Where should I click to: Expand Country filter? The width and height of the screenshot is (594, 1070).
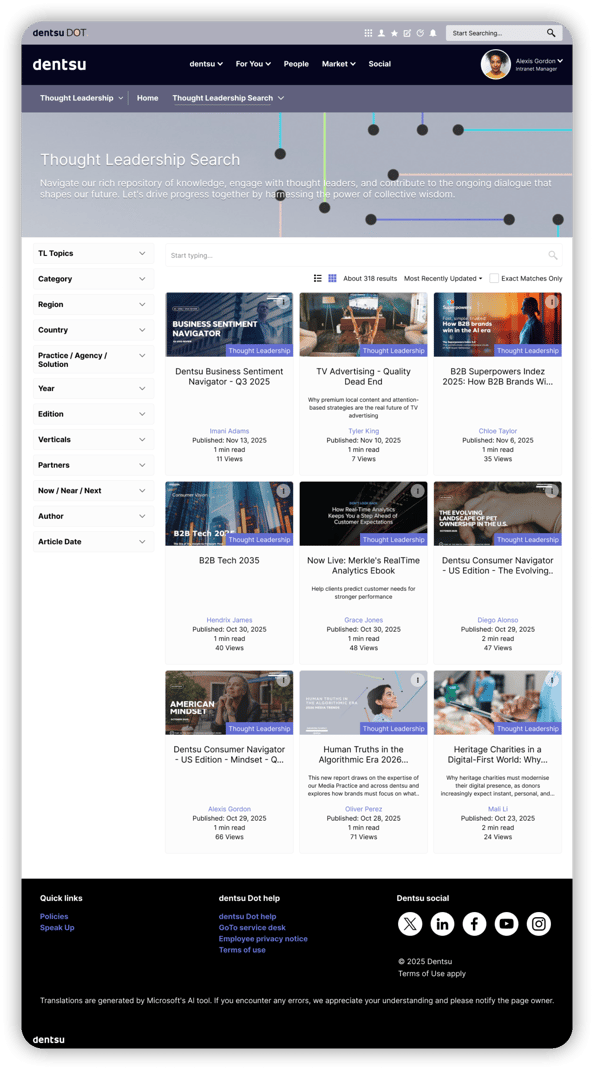(94, 330)
